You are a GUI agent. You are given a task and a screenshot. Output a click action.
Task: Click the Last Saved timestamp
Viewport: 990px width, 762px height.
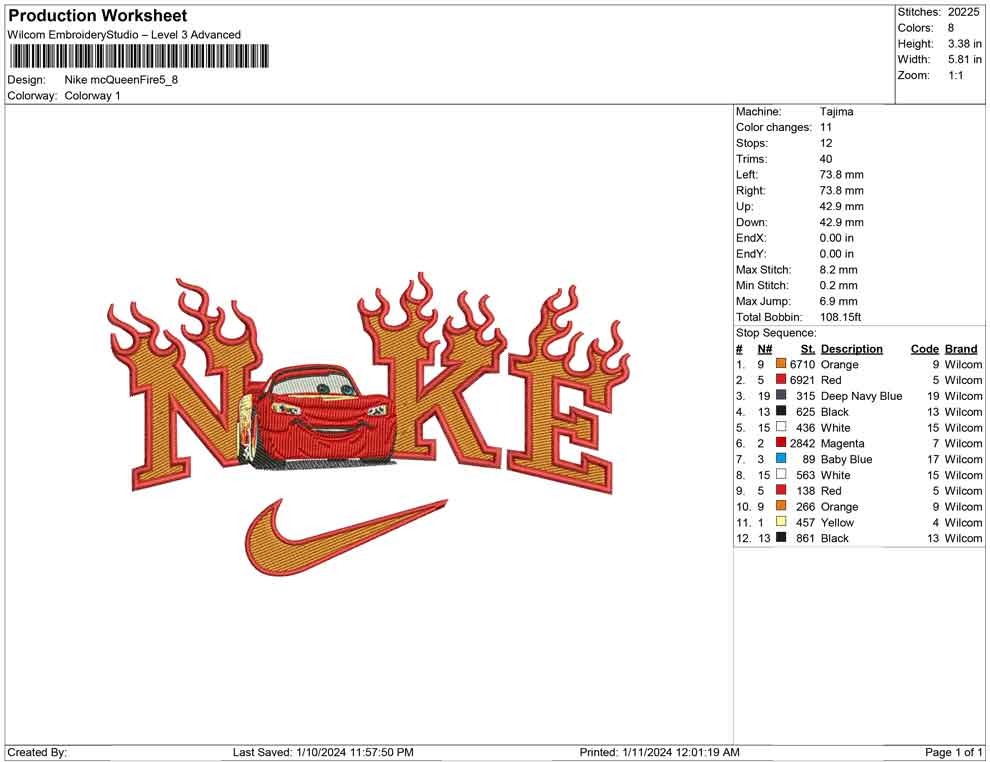click(x=323, y=752)
